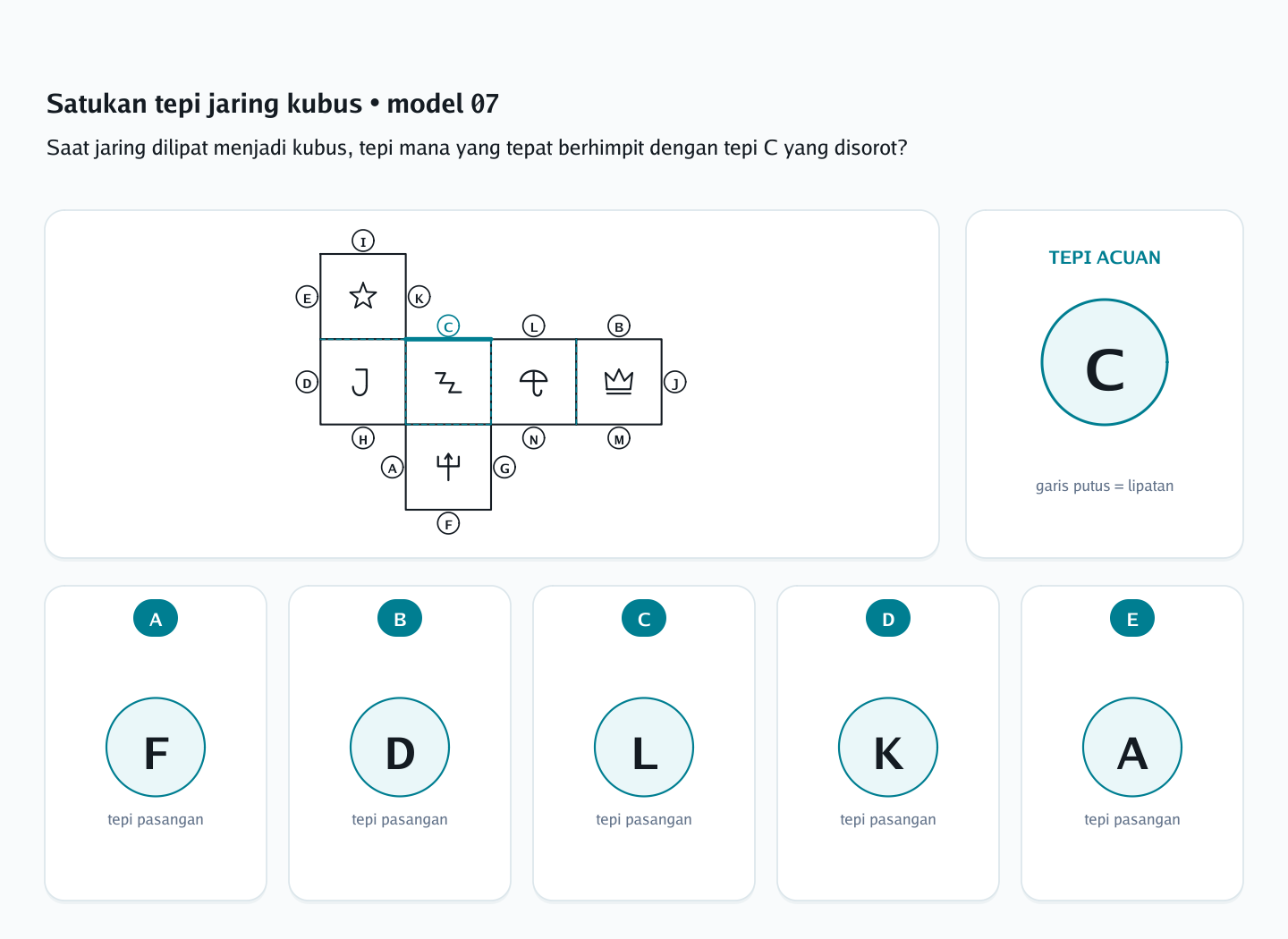
Task: Choose answer option E with edge A
Action: (1132, 743)
